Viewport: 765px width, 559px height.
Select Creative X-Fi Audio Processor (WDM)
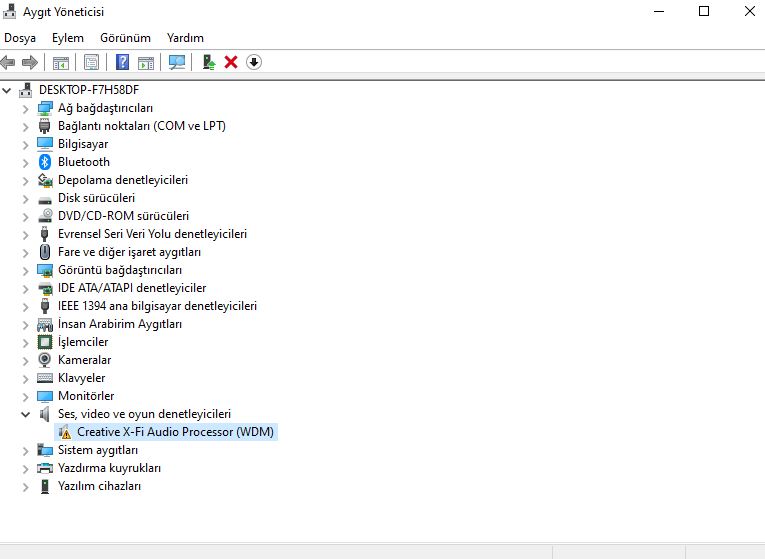[175, 432]
